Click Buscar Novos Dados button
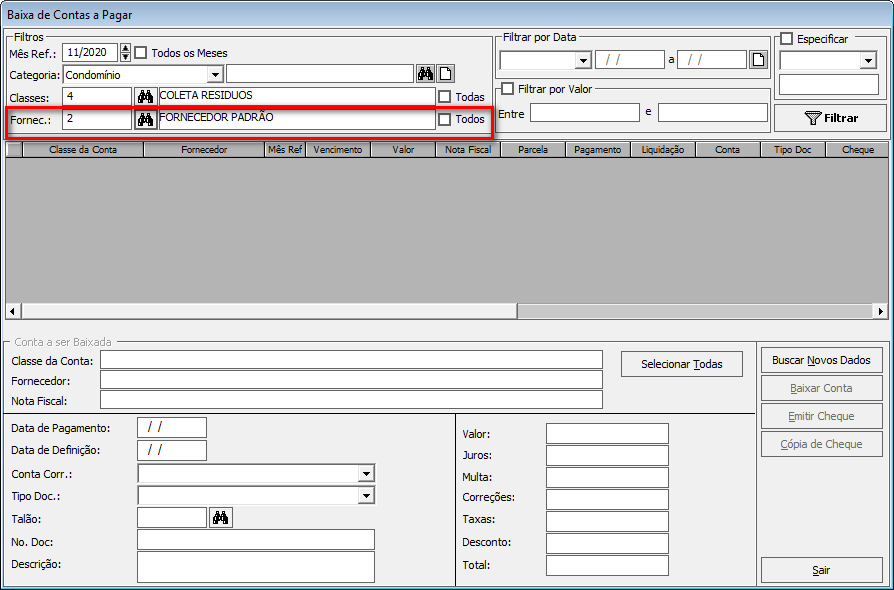This screenshot has width=894, height=590. pyautogui.click(x=822, y=360)
